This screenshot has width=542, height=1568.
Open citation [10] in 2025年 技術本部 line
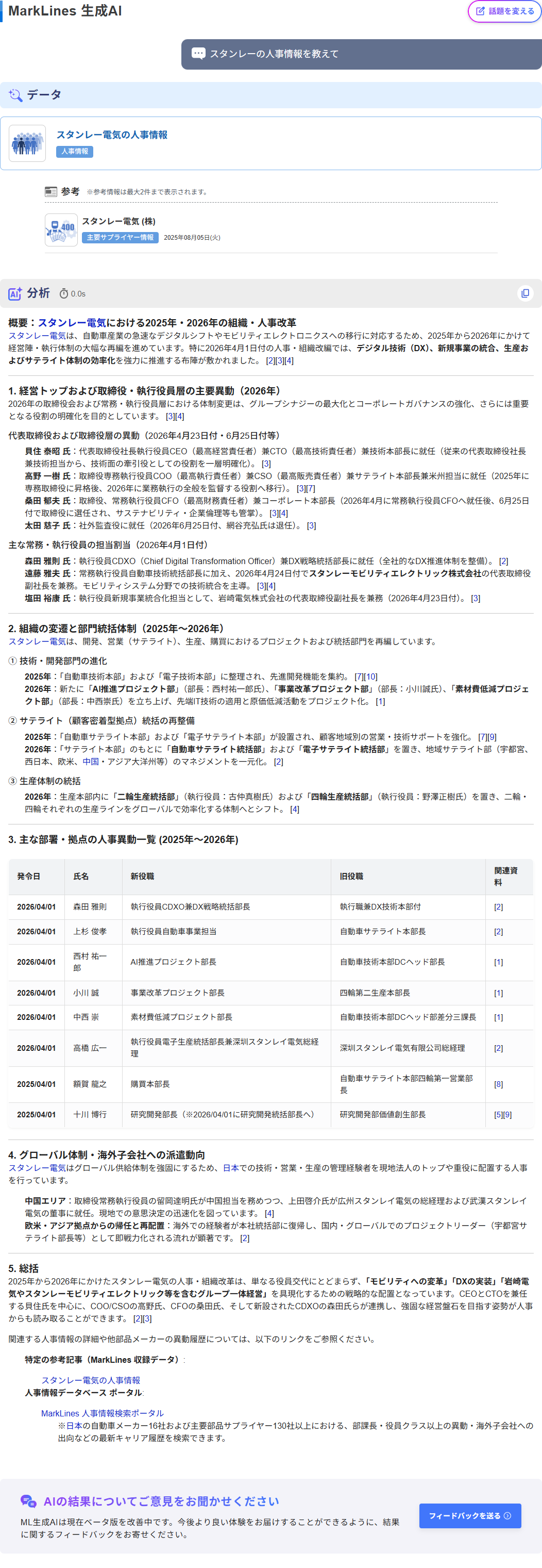370,677
